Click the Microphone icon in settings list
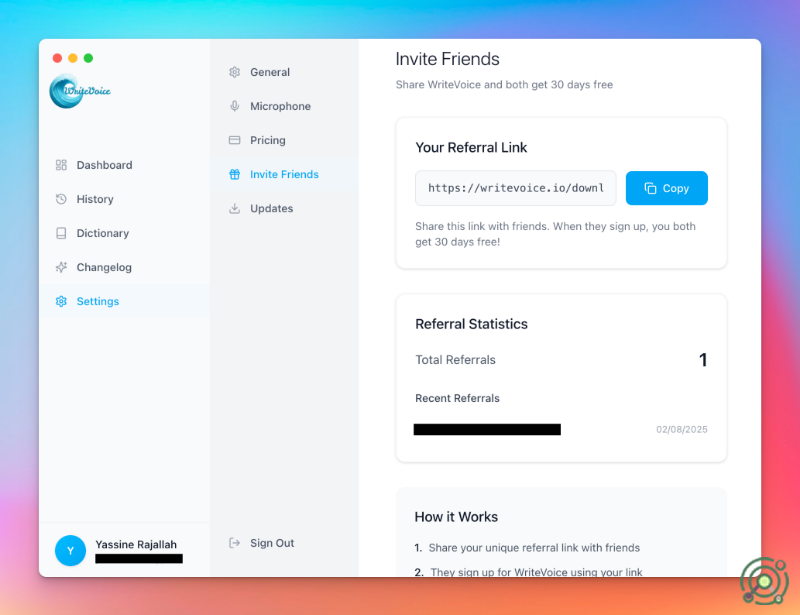Image resolution: width=800 pixels, height=615 pixels. tap(234, 106)
